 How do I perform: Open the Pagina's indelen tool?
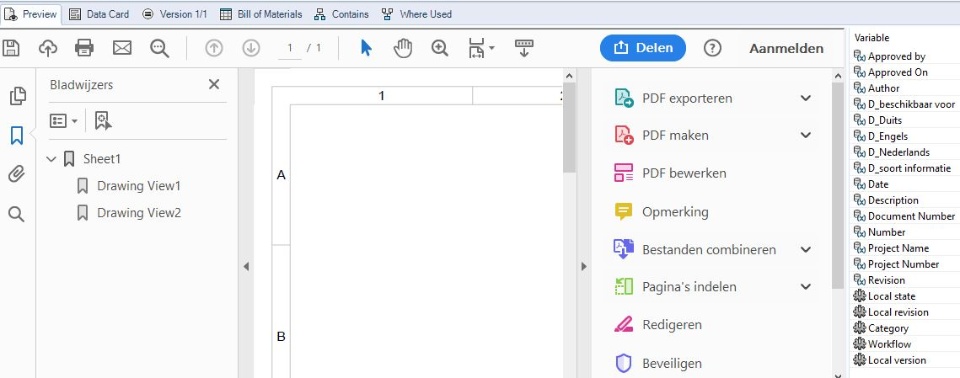(689, 287)
